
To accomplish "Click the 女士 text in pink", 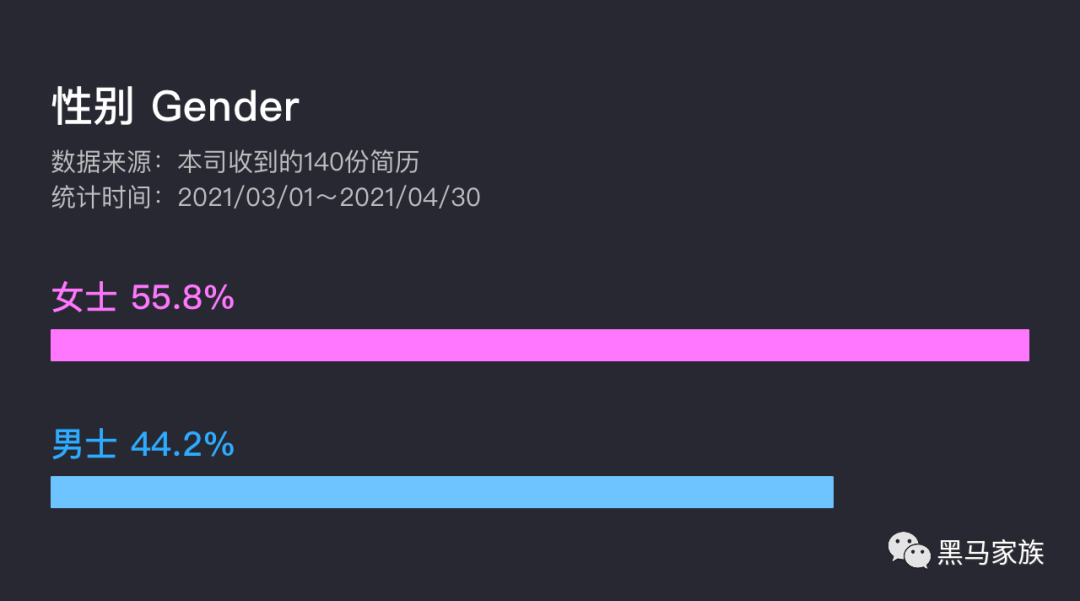I will [x=84, y=297].
